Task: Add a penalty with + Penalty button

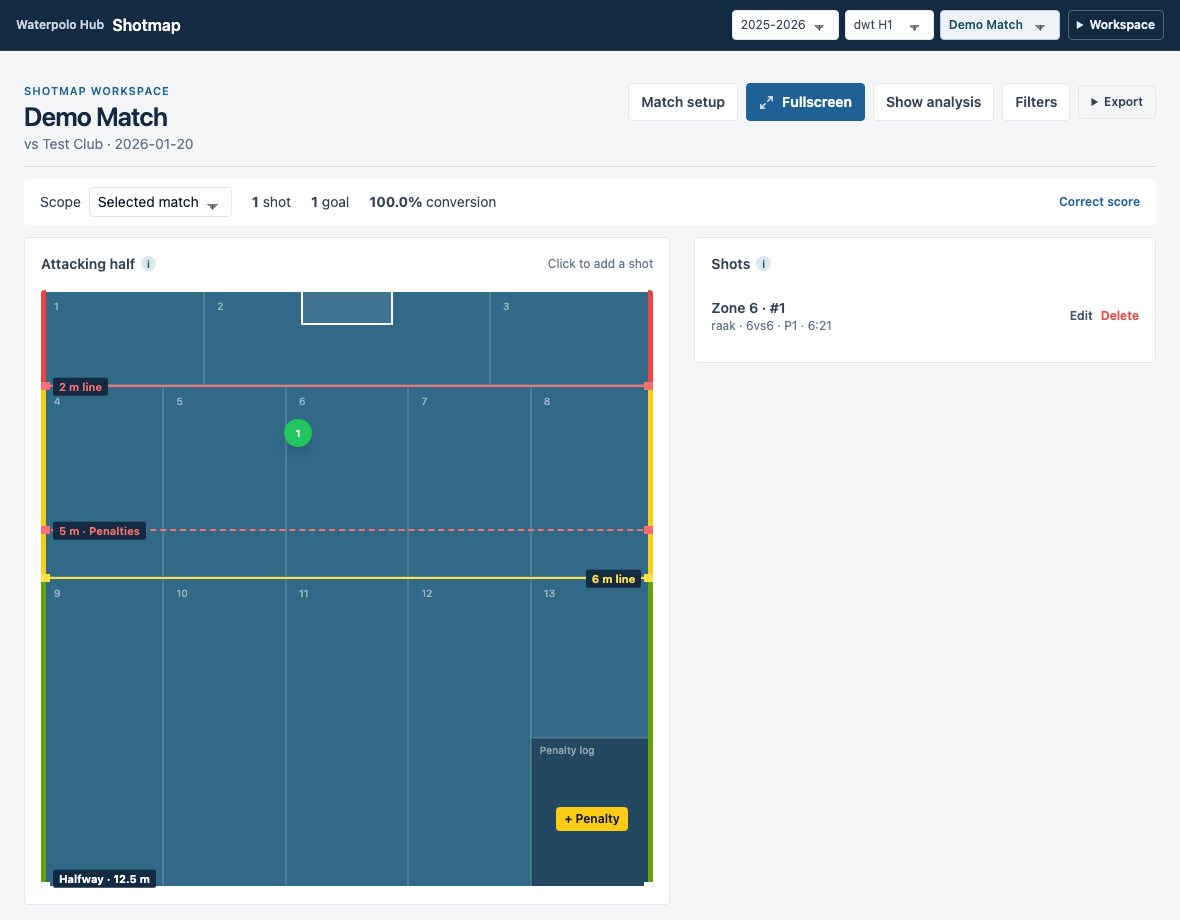Action: coord(592,818)
